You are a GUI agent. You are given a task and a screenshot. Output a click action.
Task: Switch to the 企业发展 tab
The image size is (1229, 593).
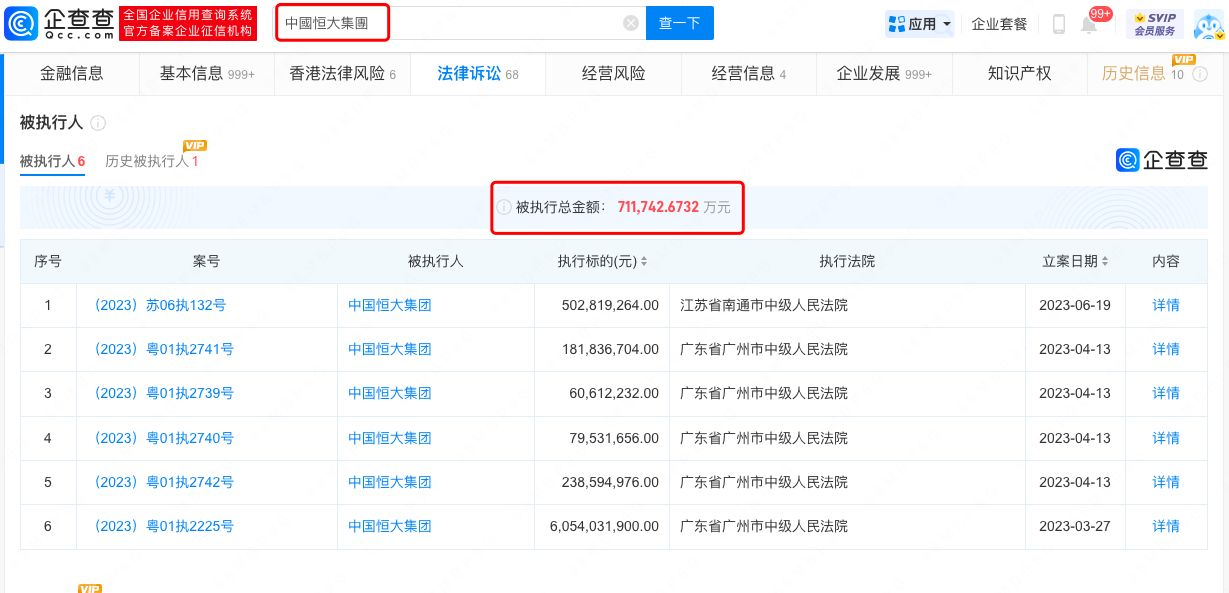click(884, 73)
